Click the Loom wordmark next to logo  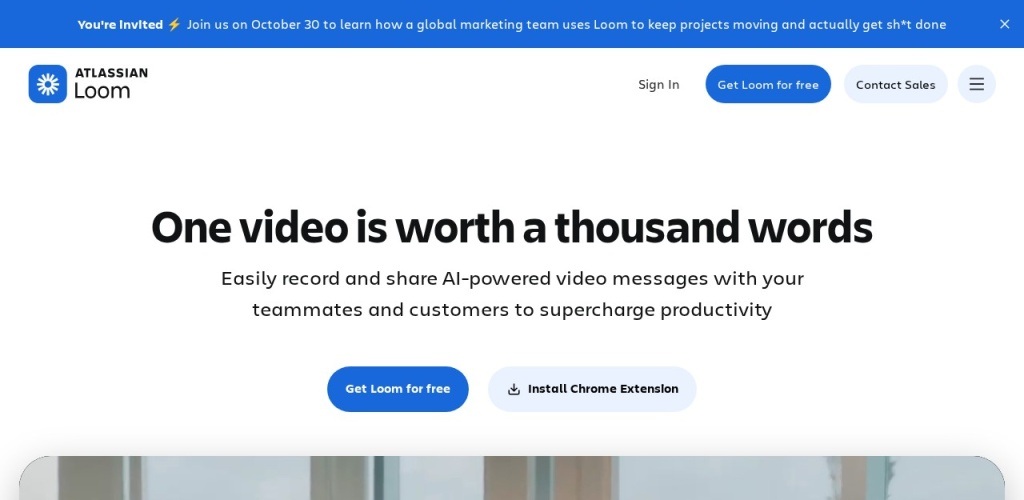point(102,91)
